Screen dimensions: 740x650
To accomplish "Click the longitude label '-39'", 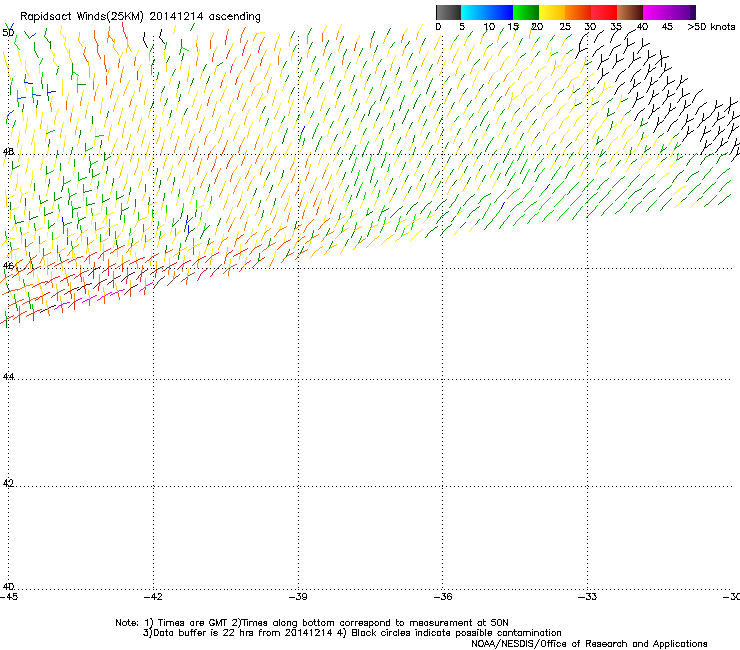I will tap(298, 597).
